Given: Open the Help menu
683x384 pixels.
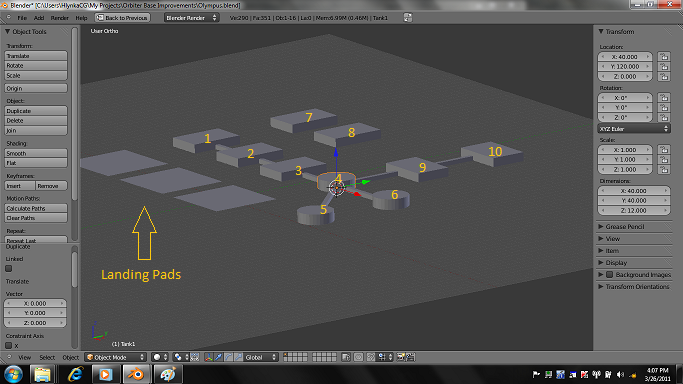Looking at the screenshot, I should tap(81, 18).
